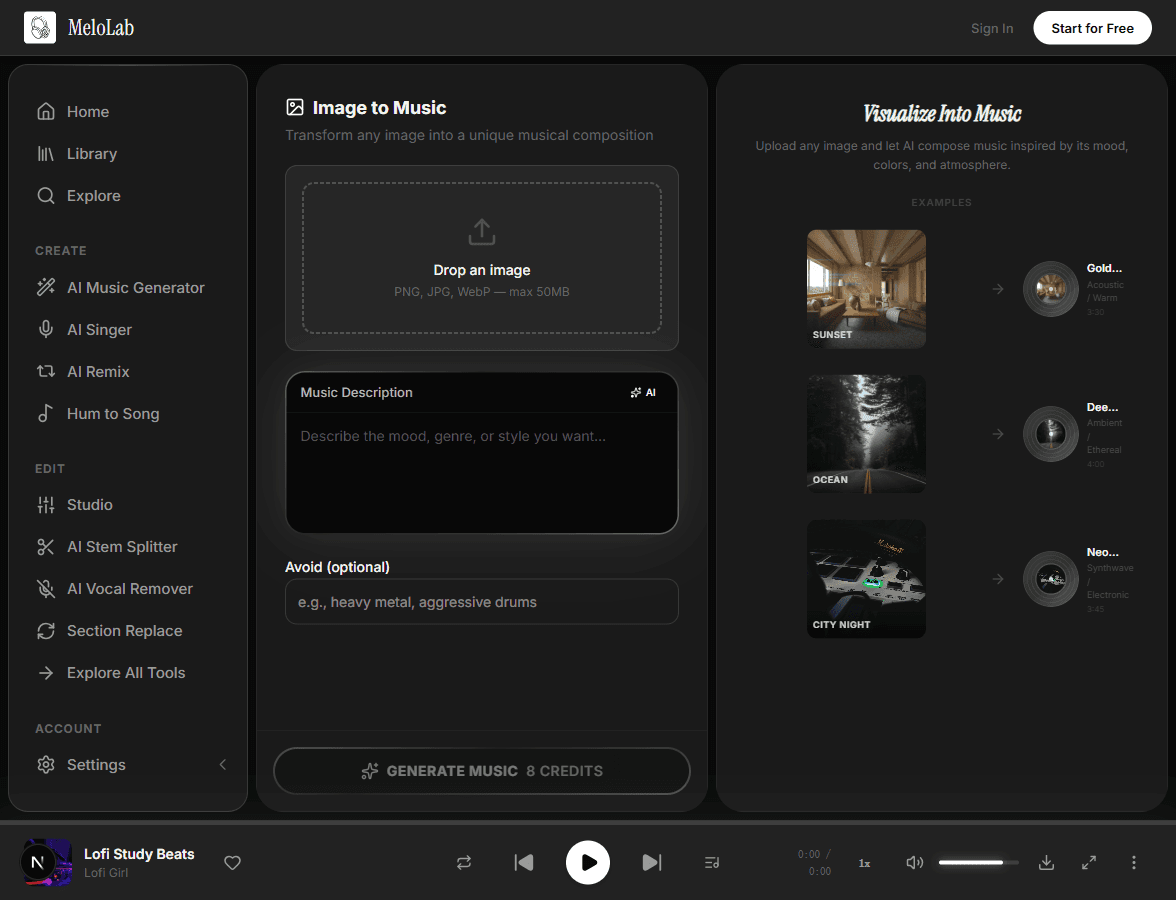This screenshot has height=900, width=1176.
Task: Click the track progress bar
Action: [588, 823]
